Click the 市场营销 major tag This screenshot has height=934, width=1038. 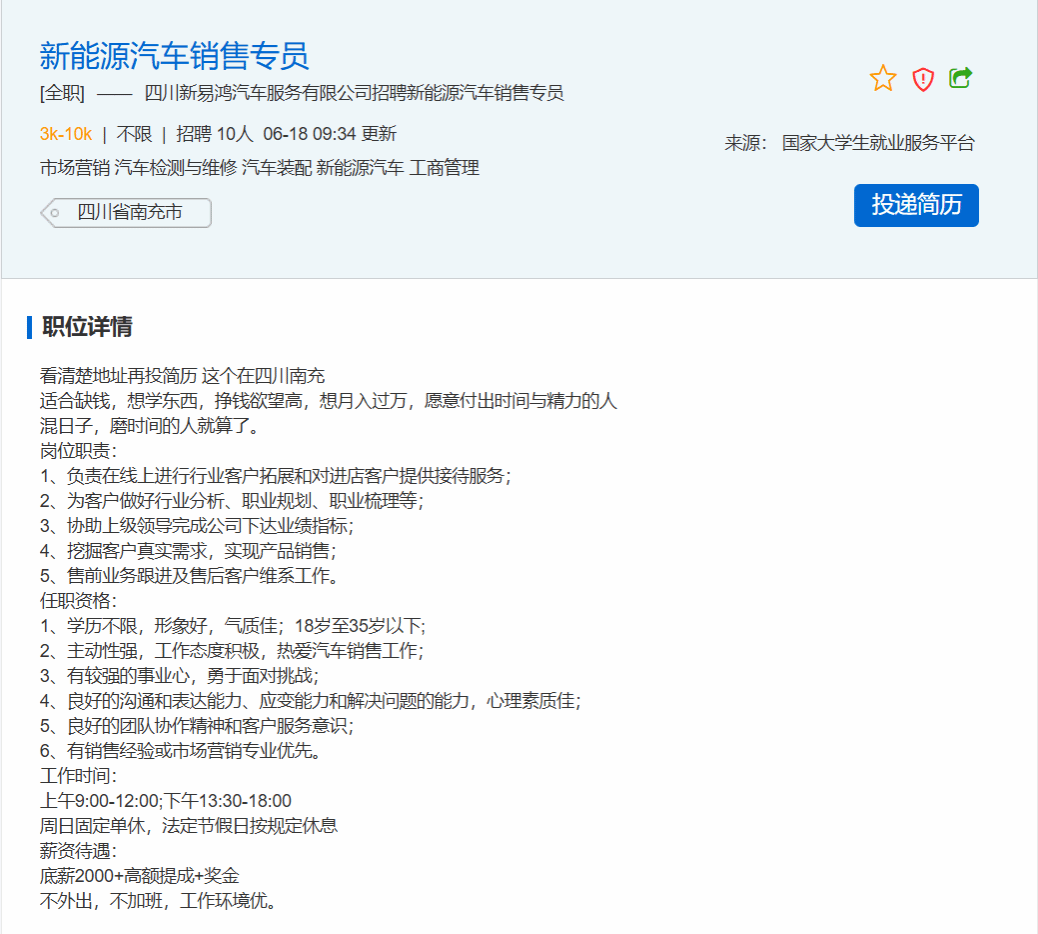[75, 168]
